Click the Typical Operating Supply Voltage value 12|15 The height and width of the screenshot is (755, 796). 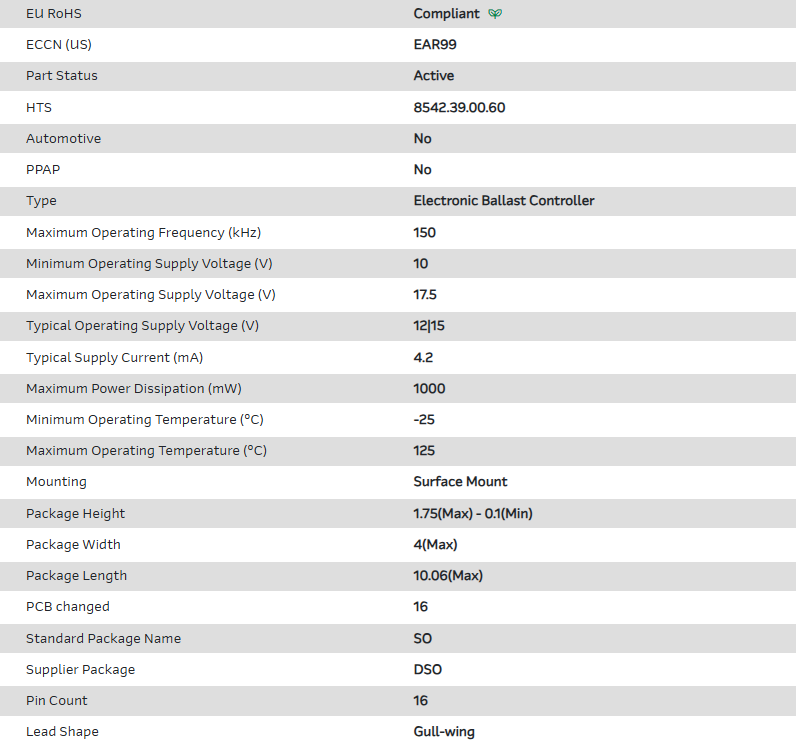coord(429,326)
